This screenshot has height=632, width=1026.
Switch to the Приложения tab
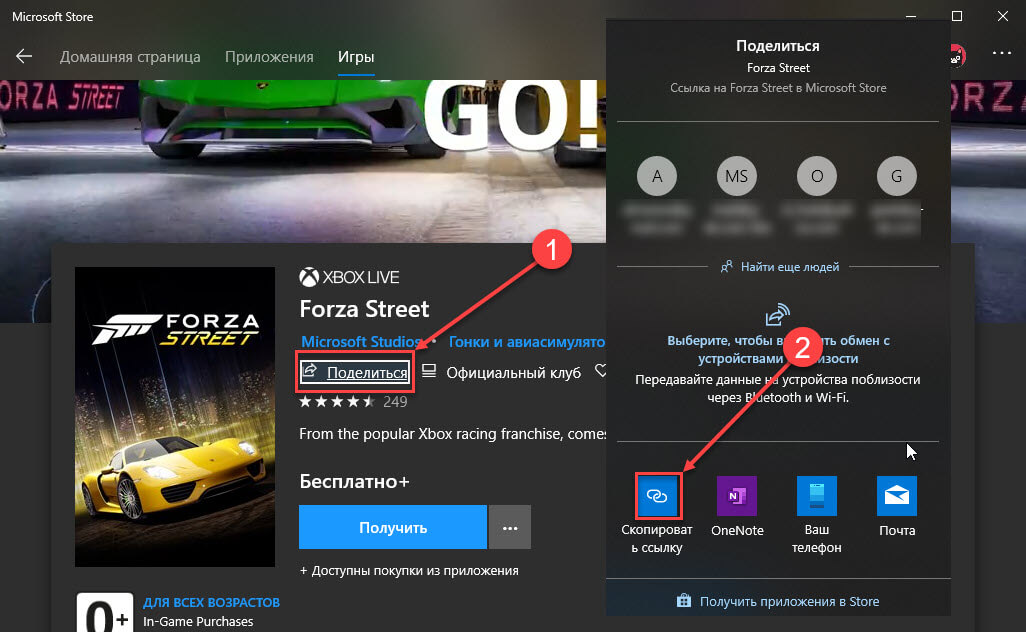tap(269, 57)
